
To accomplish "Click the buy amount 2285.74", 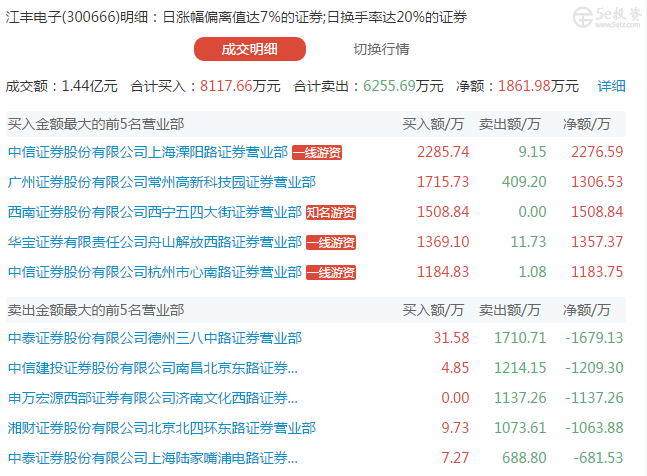I will point(443,152).
